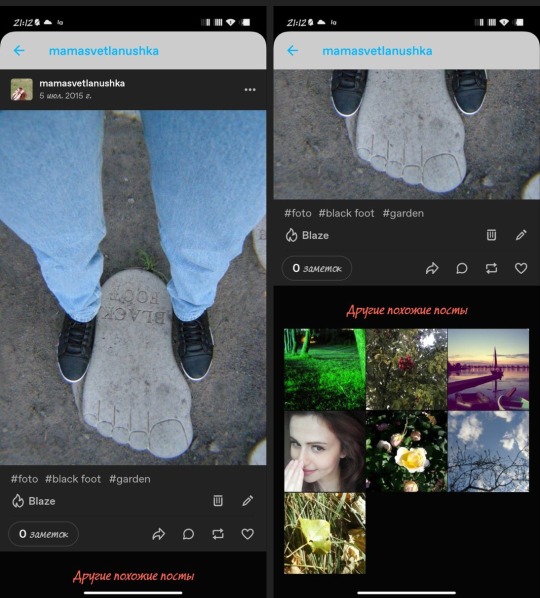Tap the Blaze button on the left screen
Image resolution: width=540 pixels, height=598 pixels.
tap(34, 501)
